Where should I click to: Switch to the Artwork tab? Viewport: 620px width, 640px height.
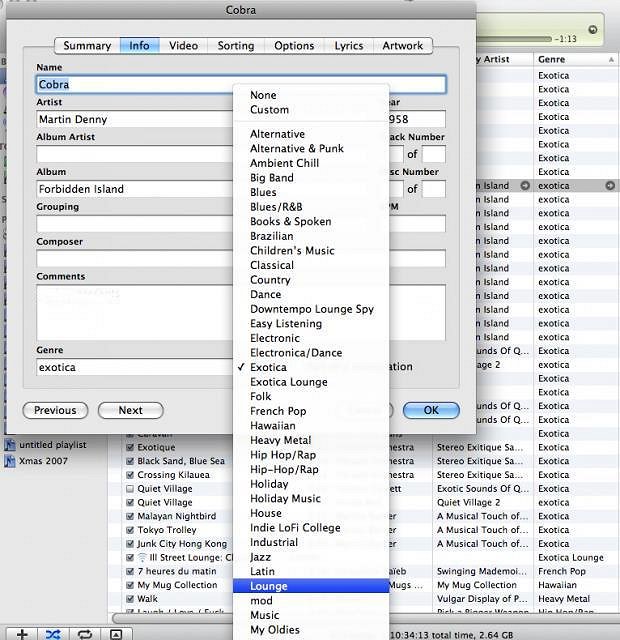click(403, 45)
